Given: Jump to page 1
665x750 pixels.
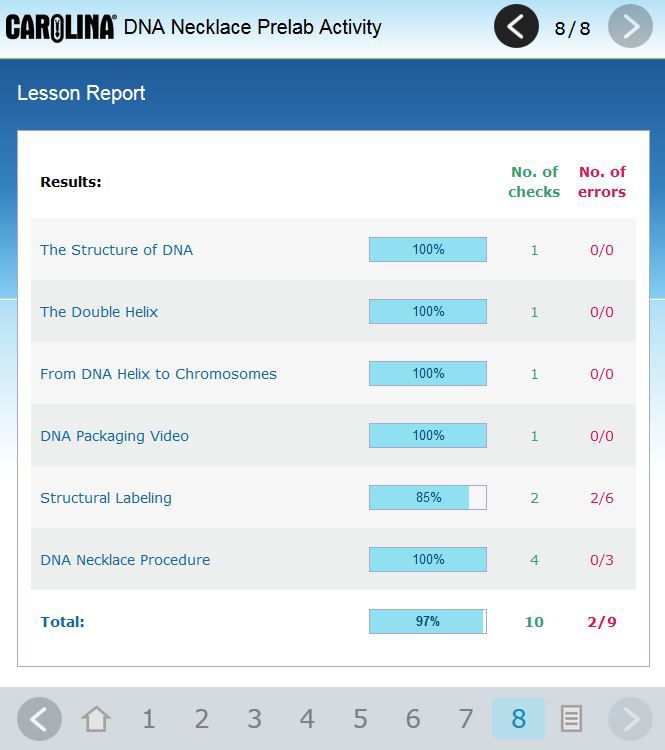Looking at the screenshot, I should coord(149,719).
